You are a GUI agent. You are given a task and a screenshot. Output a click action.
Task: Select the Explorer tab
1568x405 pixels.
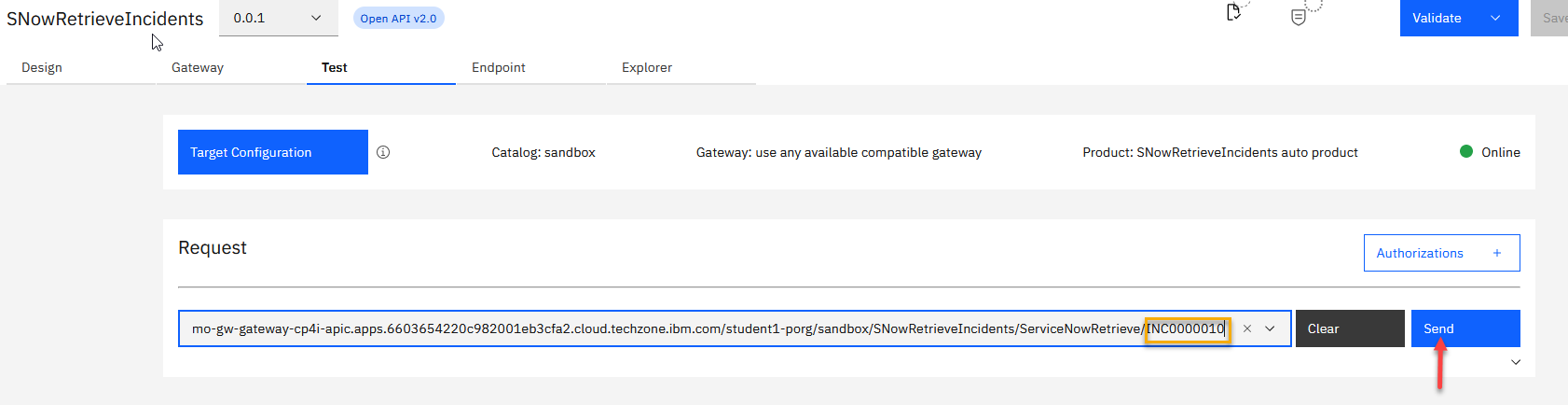[x=647, y=67]
